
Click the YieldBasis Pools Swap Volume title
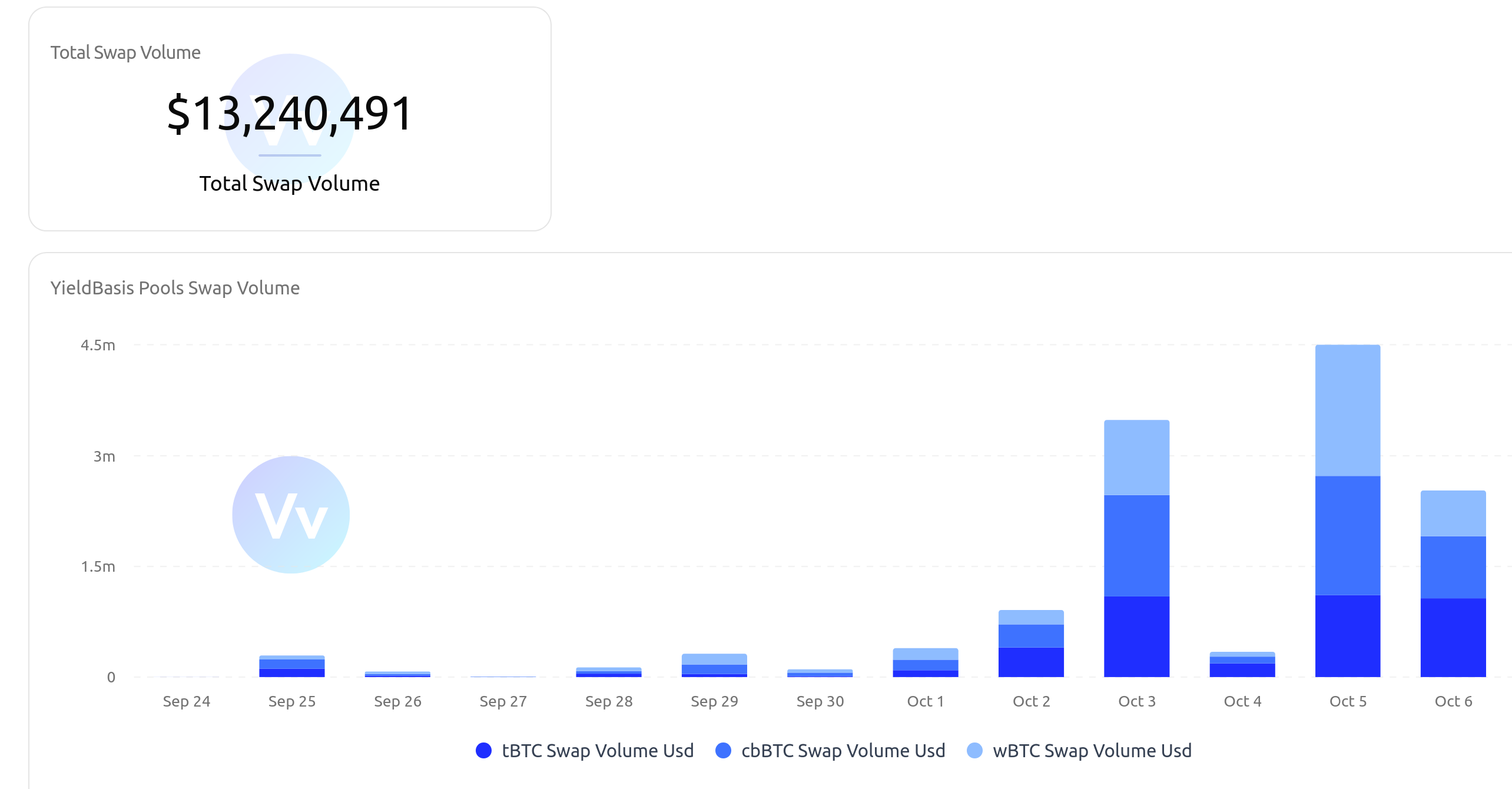click(175, 288)
